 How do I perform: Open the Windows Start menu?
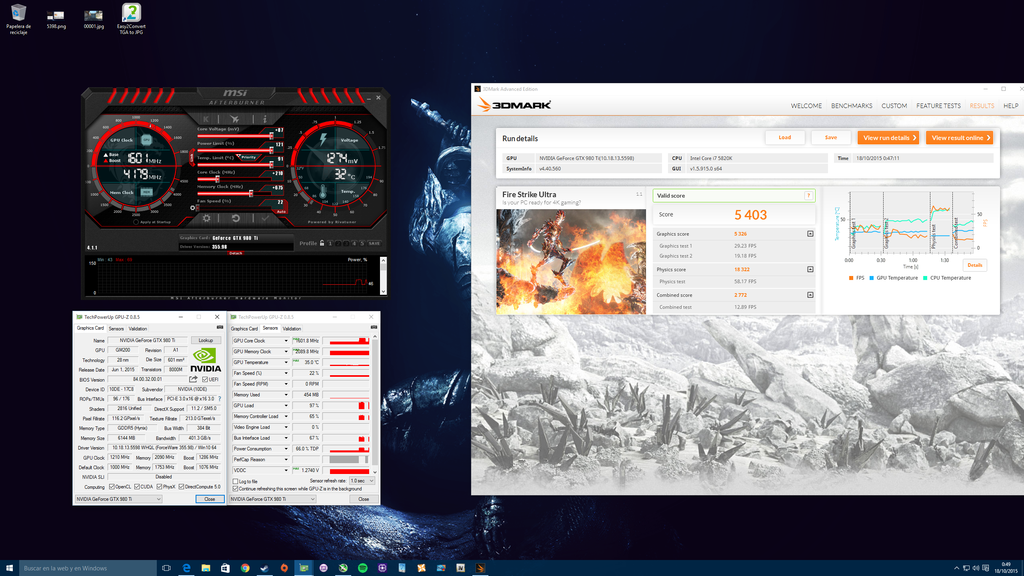(9, 568)
